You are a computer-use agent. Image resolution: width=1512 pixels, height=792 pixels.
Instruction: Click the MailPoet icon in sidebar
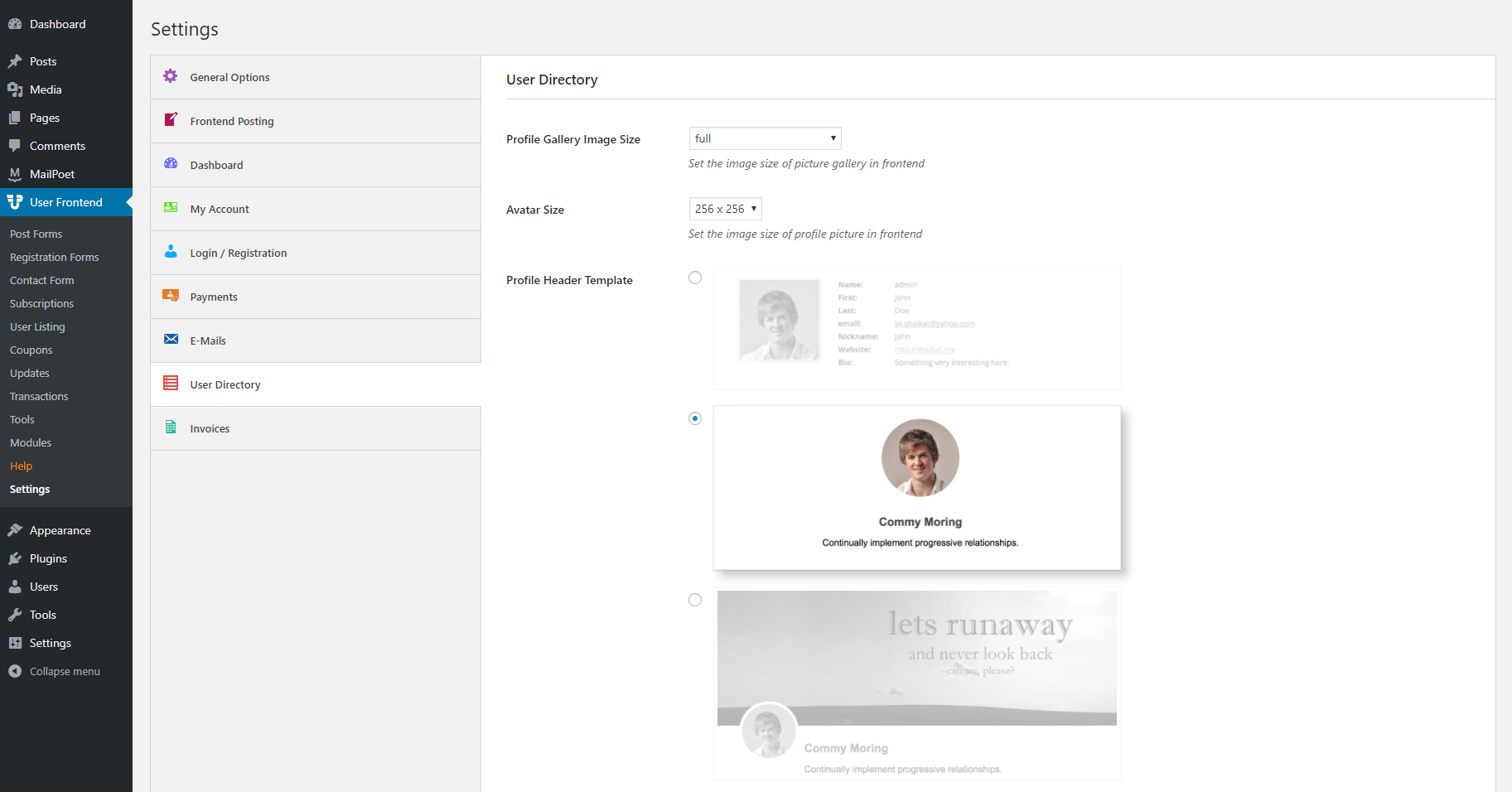pyautogui.click(x=15, y=174)
